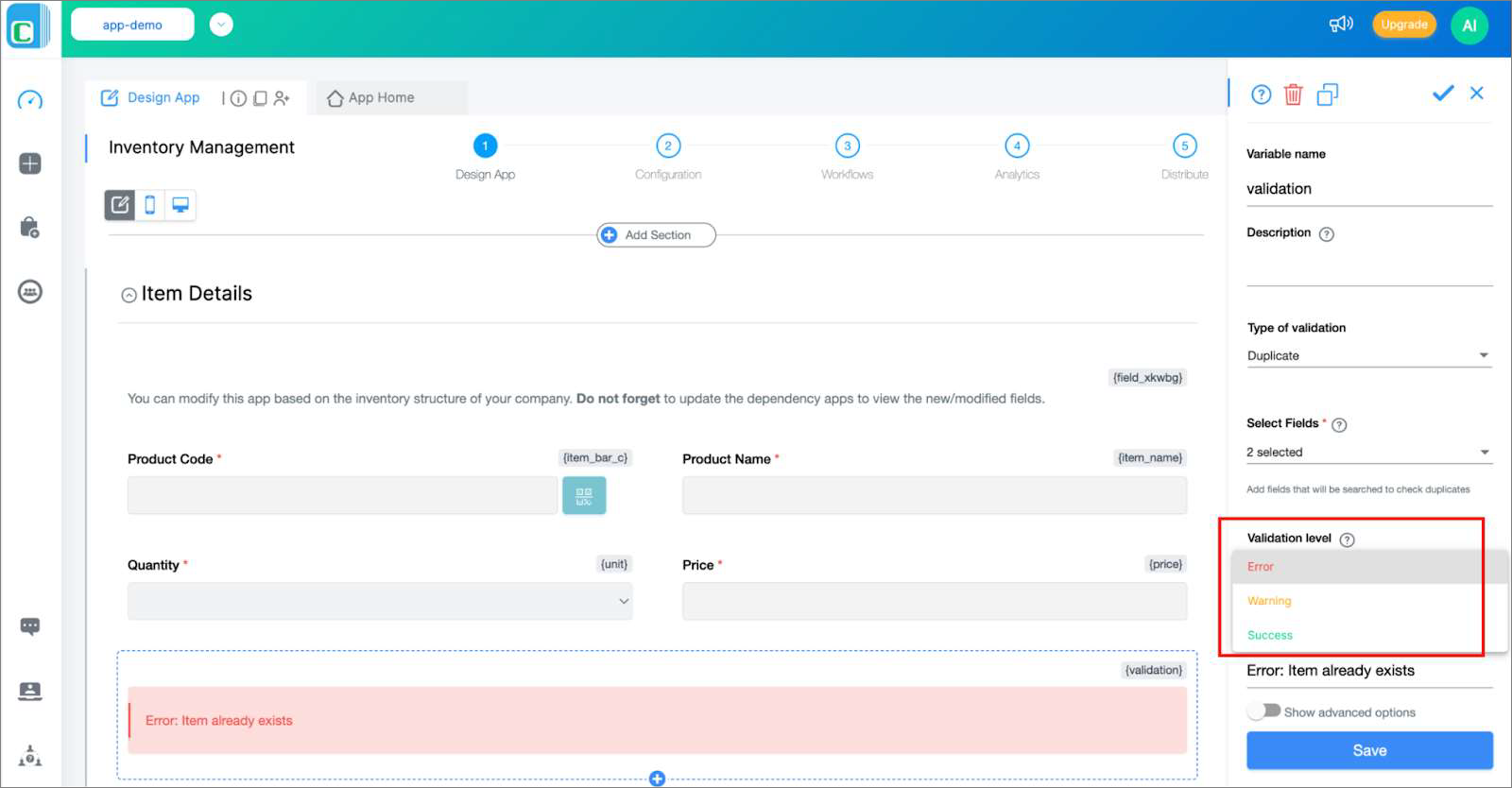
Task: Click the Validation level help icon
Action: click(1348, 540)
